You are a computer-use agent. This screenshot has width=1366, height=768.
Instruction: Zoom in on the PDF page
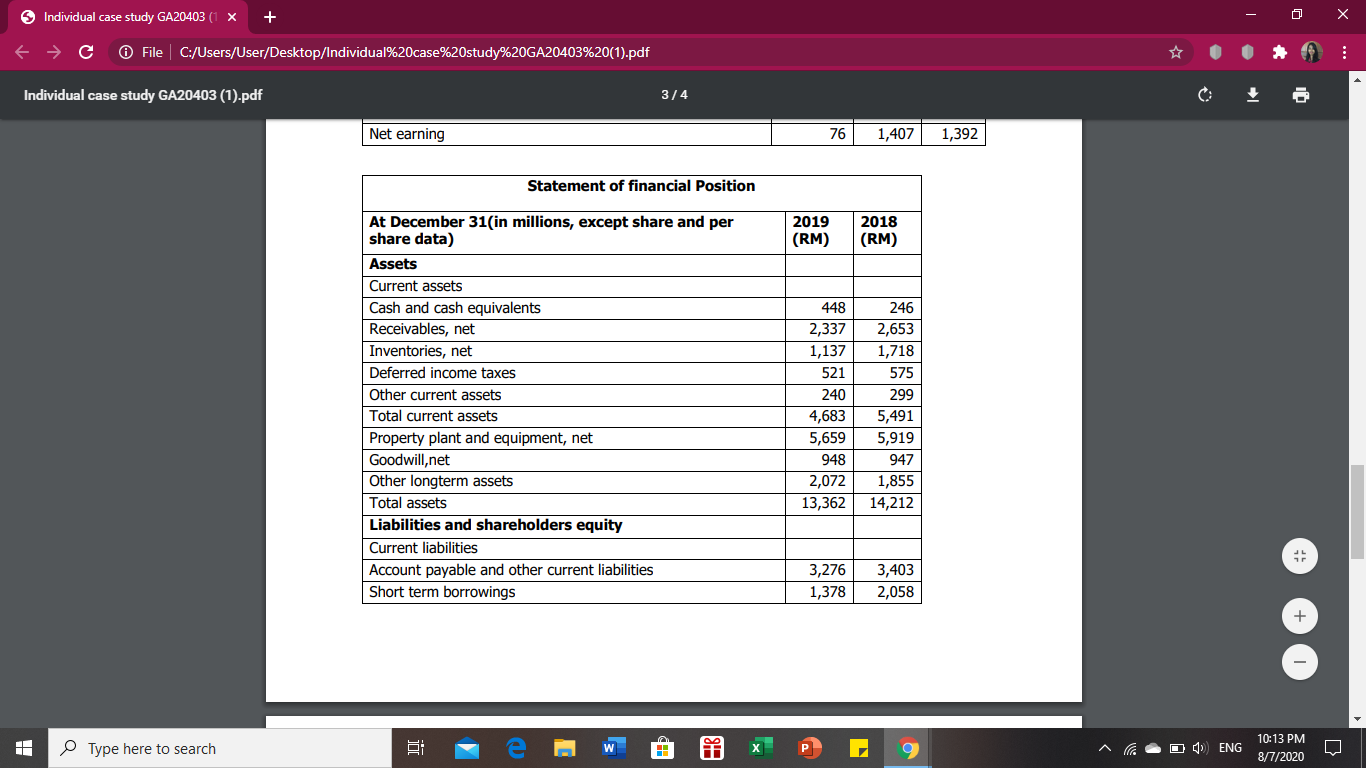click(1299, 615)
